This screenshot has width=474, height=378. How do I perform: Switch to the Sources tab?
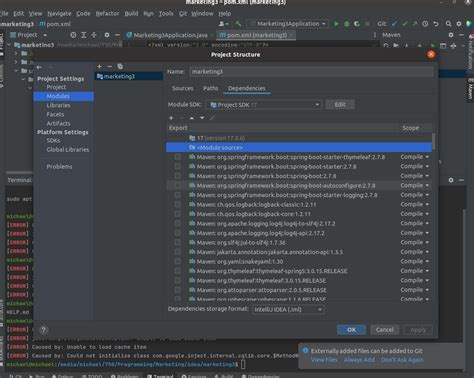coord(183,88)
